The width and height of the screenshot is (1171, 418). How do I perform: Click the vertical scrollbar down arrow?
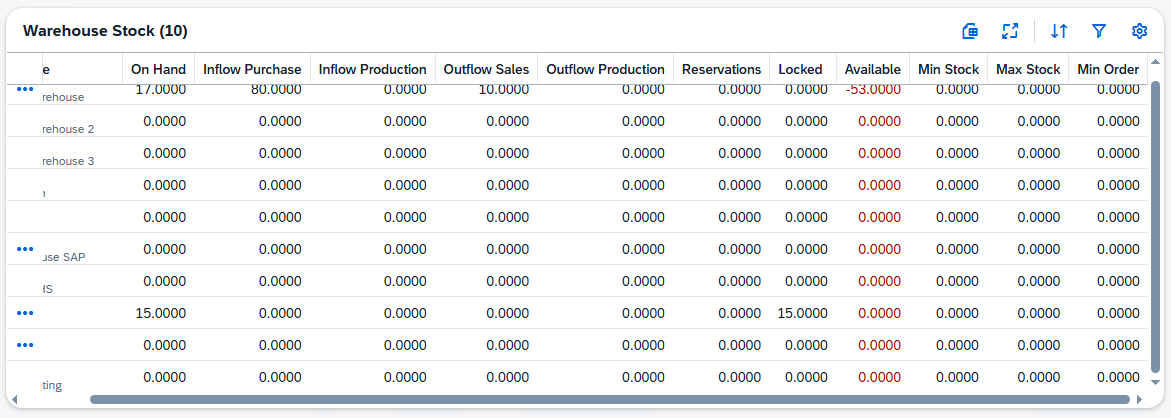tap(1155, 383)
